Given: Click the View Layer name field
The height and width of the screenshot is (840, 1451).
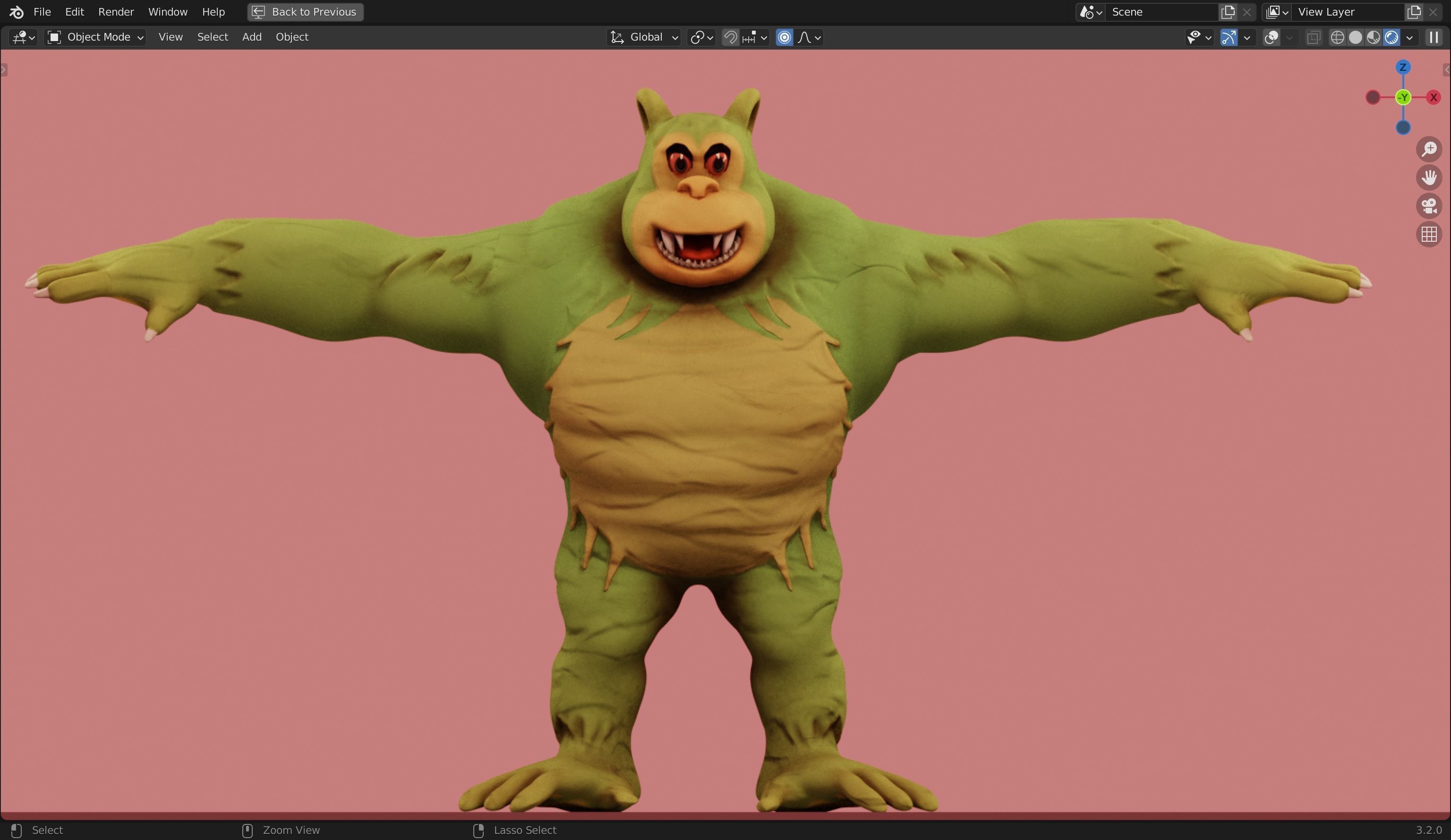Looking at the screenshot, I should [1348, 12].
